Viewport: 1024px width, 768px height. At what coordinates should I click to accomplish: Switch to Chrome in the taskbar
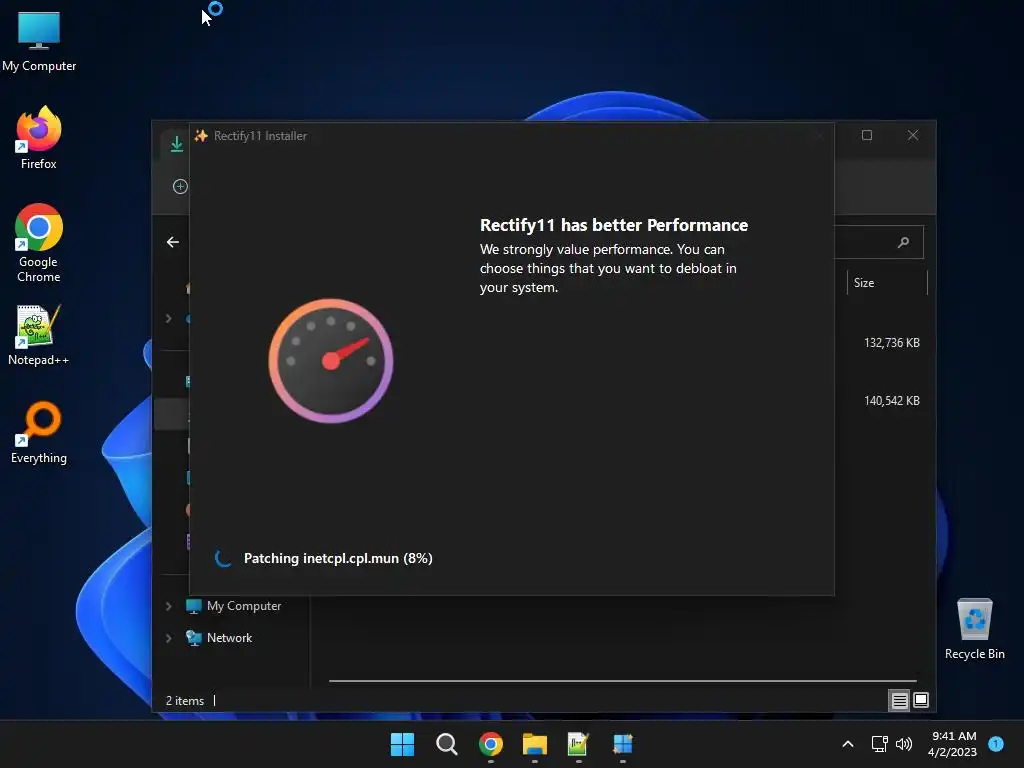tap(490, 744)
